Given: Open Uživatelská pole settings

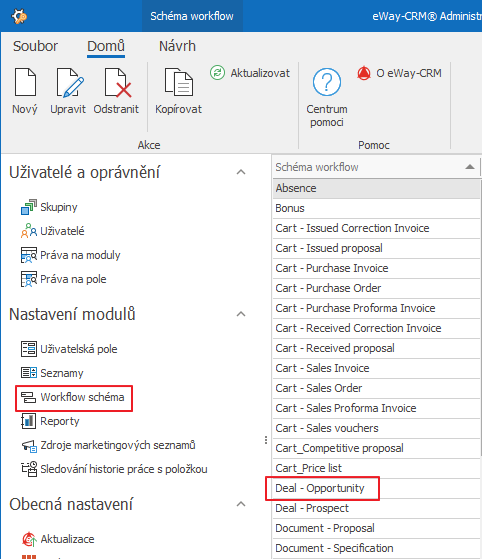Looking at the screenshot, I should tap(79, 349).
